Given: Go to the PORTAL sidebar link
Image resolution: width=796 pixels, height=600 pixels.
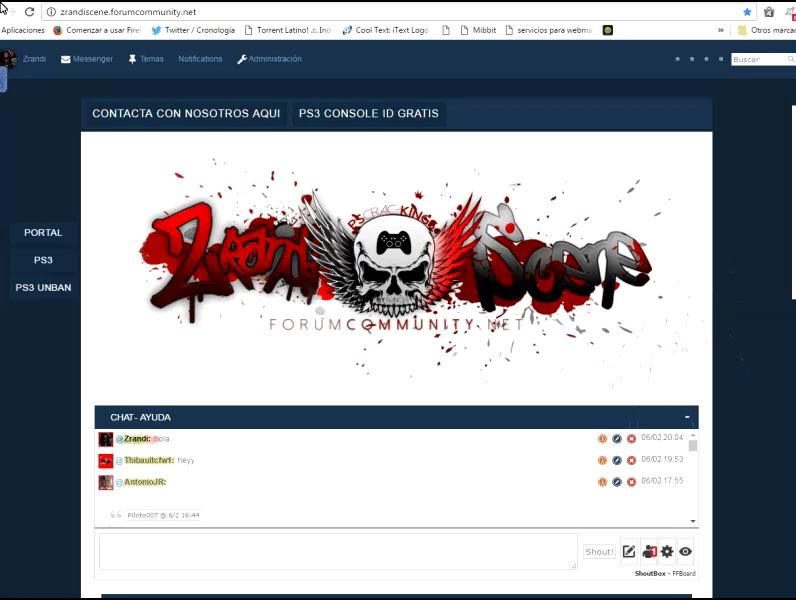Looking at the screenshot, I should [x=43, y=232].
